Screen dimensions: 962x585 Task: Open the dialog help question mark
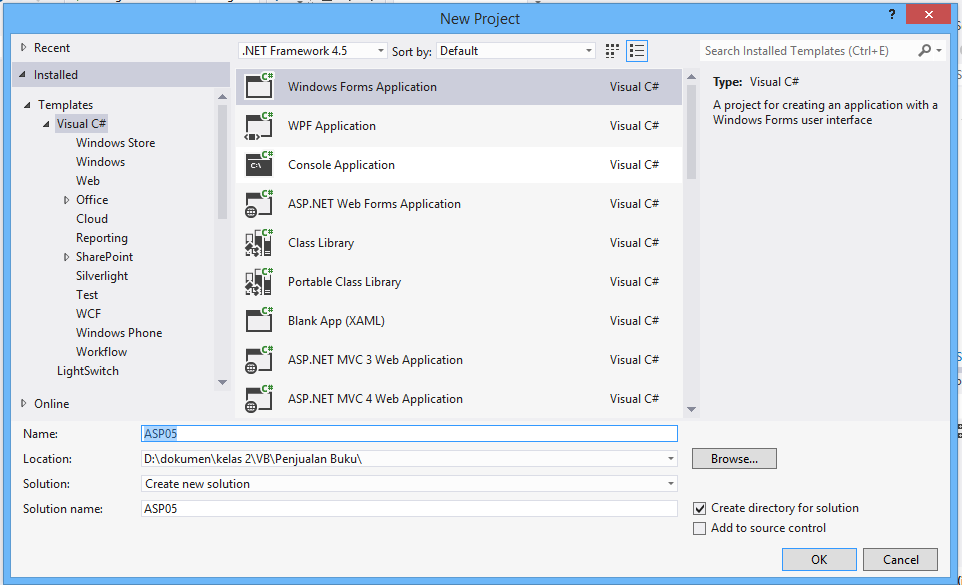click(x=891, y=14)
